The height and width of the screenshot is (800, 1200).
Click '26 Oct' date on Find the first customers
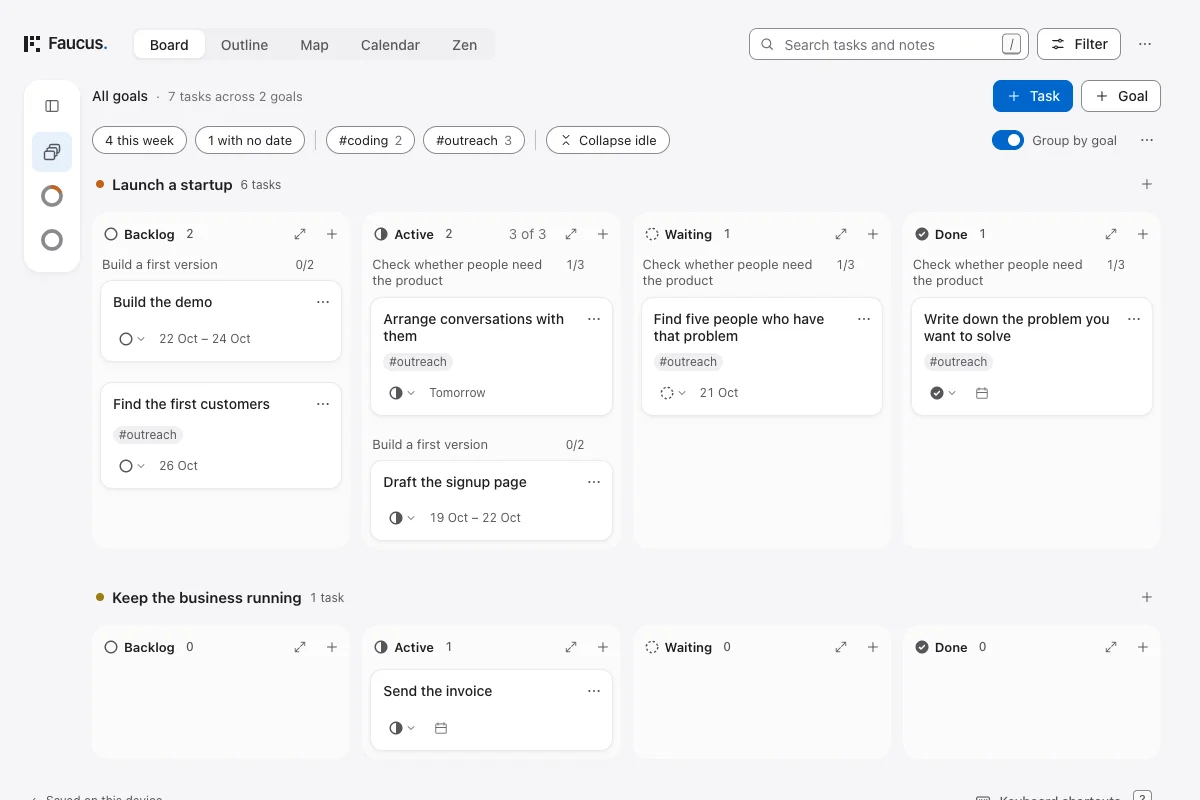pyautogui.click(x=178, y=466)
